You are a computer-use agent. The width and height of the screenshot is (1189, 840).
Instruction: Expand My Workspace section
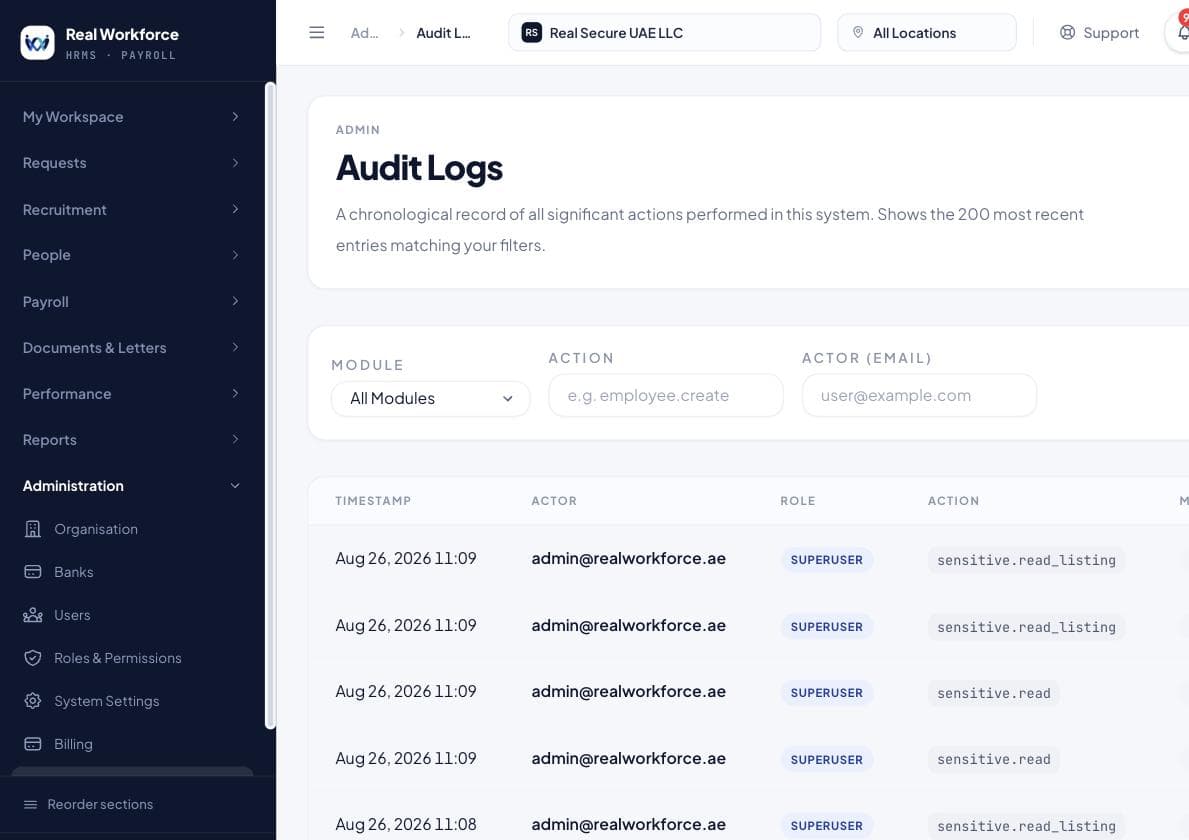click(131, 117)
